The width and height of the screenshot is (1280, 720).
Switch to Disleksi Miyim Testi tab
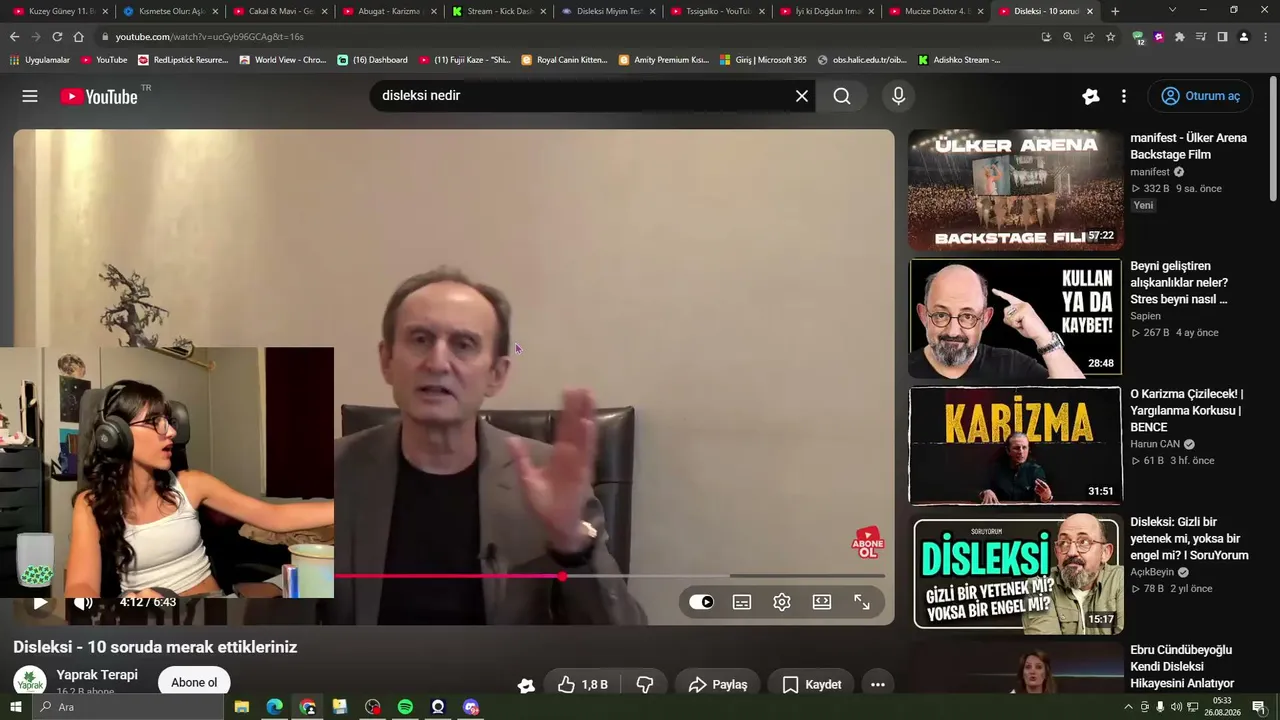(607, 11)
